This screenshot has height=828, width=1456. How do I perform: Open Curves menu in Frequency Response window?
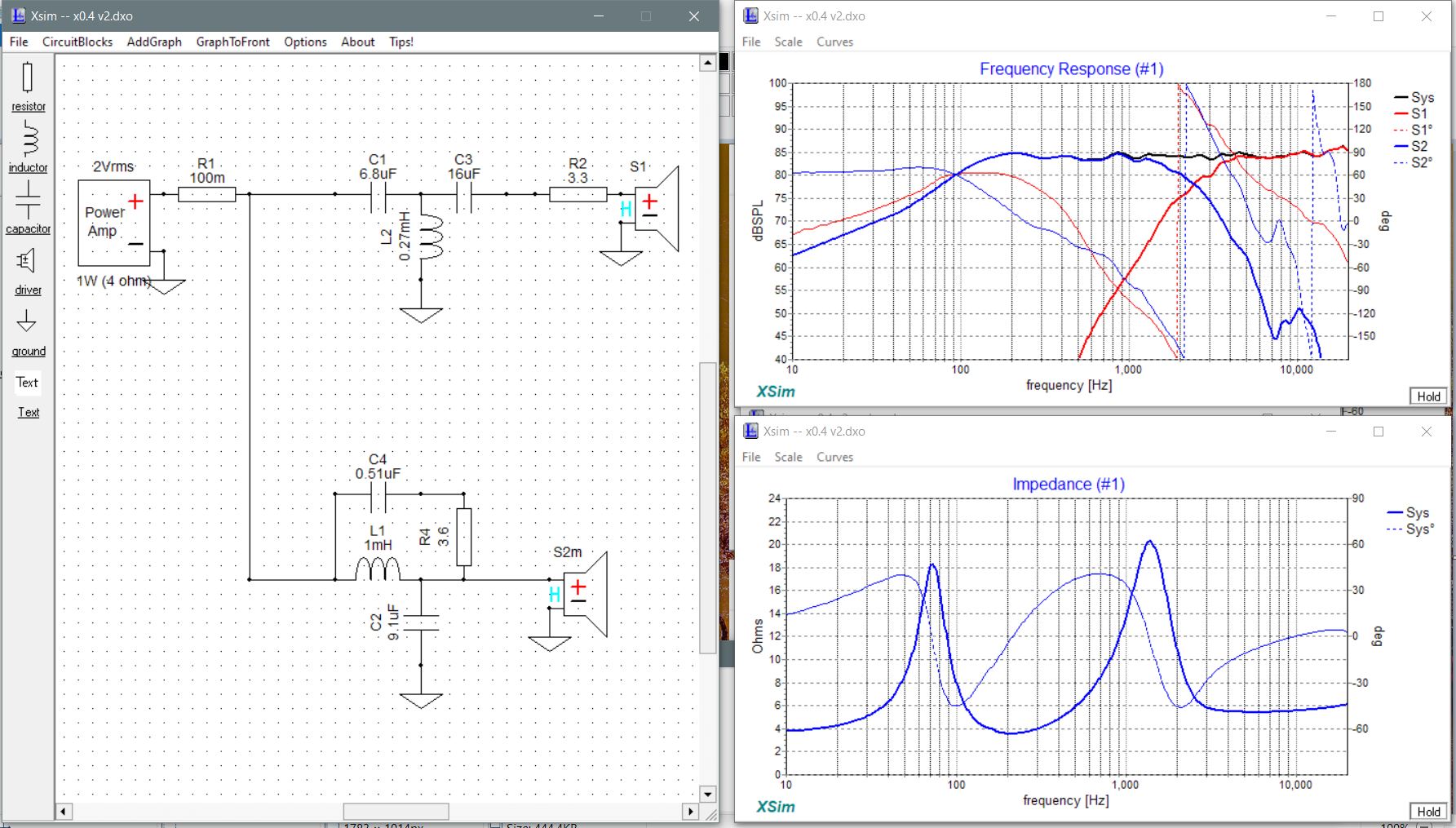click(x=834, y=42)
